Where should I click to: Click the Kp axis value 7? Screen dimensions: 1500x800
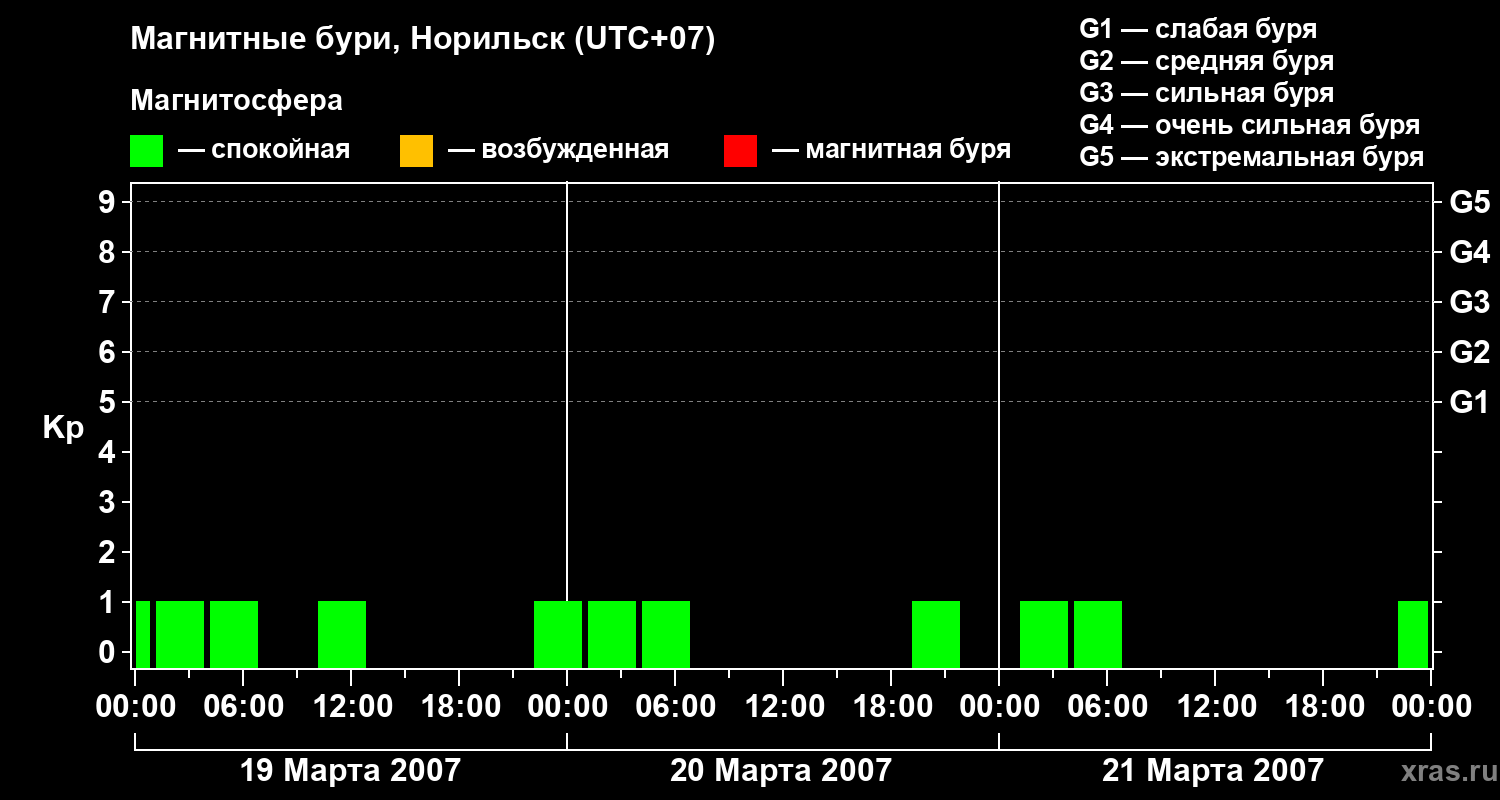click(x=109, y=302)
